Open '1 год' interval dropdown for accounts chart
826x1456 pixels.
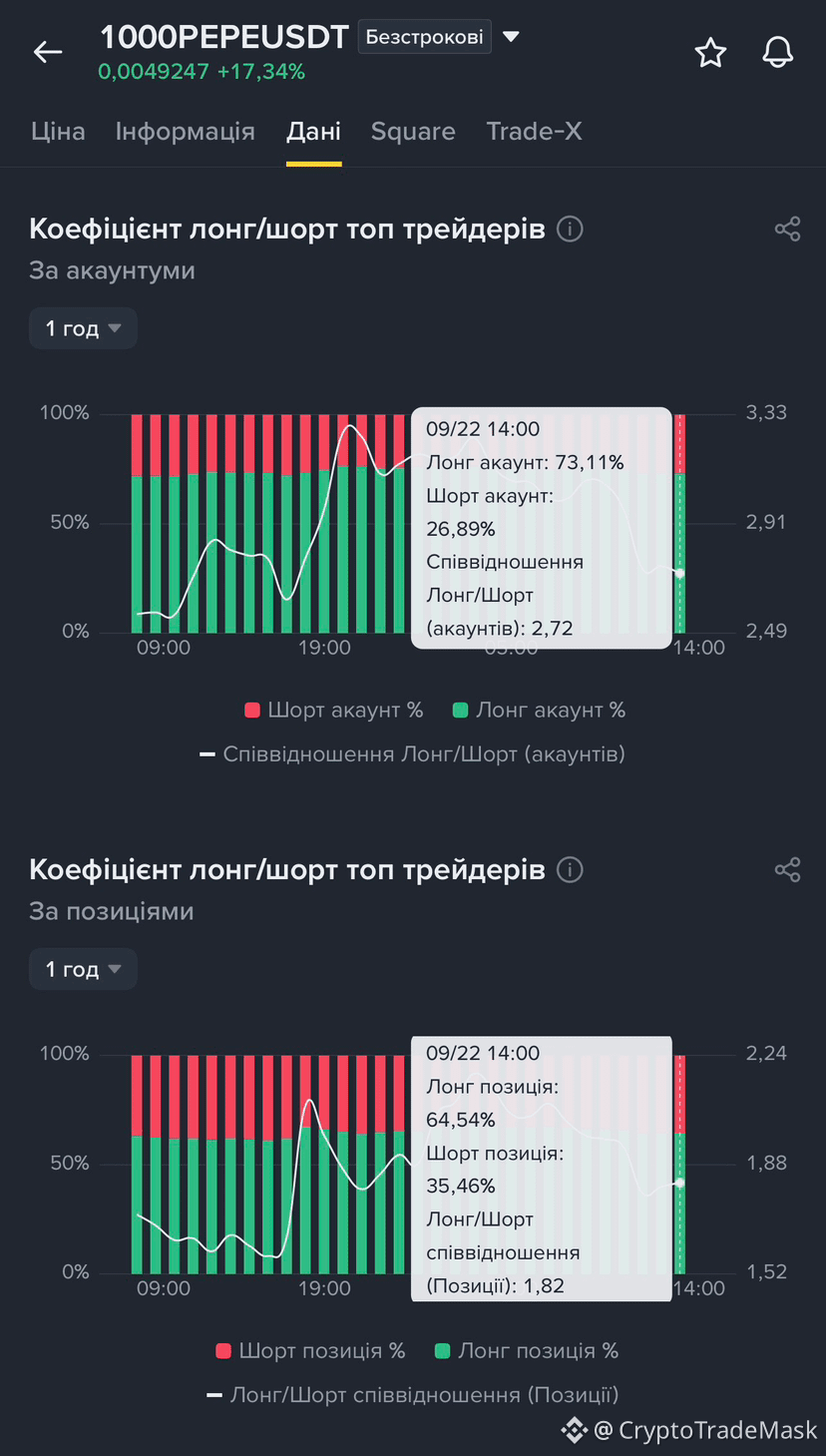[83, 328]
